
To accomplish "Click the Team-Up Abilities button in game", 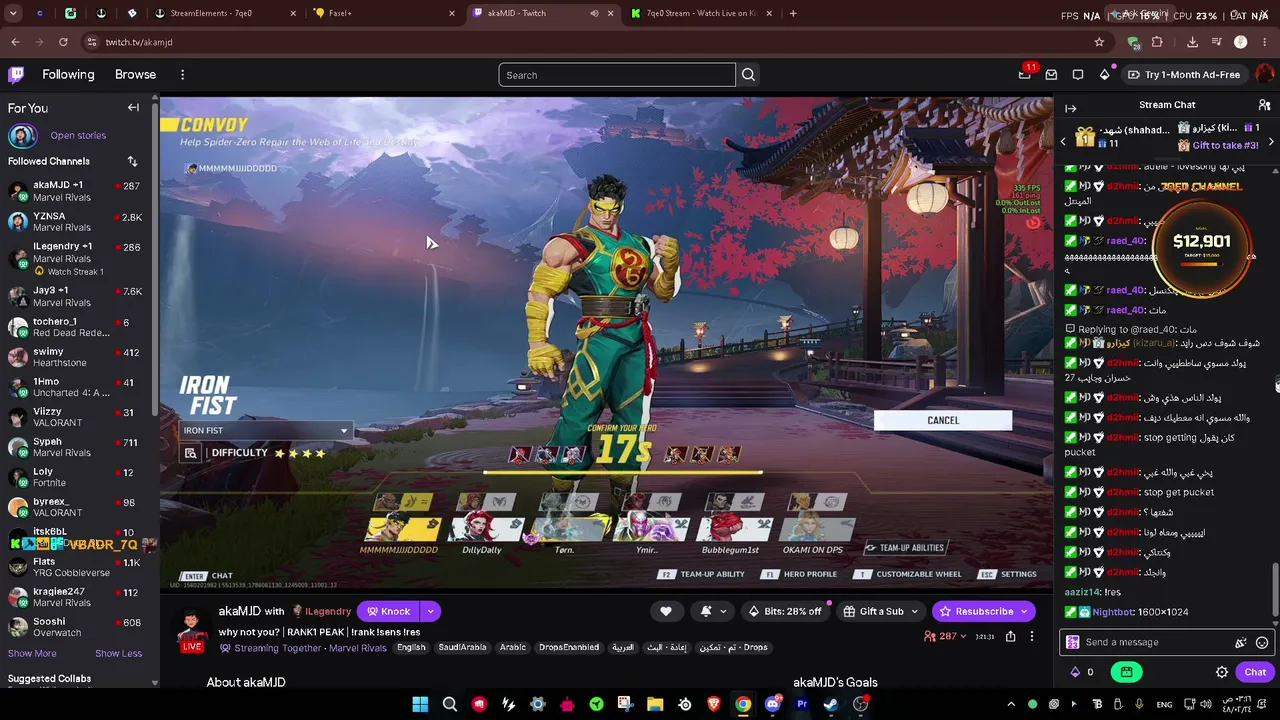I will click(x=904, y=548).
